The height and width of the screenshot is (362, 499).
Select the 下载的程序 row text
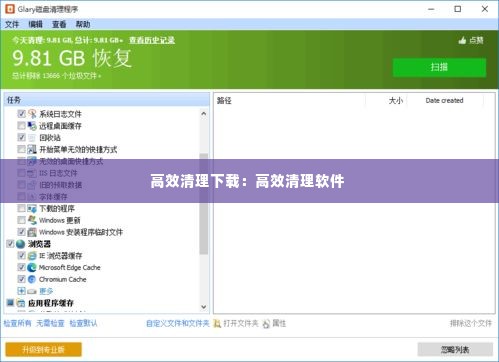click(x=57, y=209)
